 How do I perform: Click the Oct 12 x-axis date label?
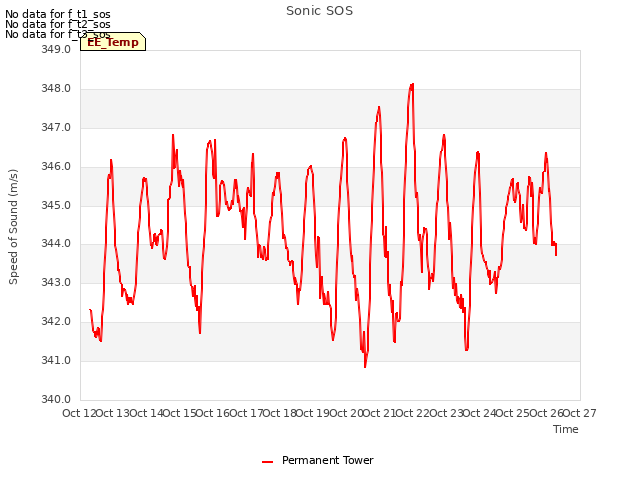(79, 413)
